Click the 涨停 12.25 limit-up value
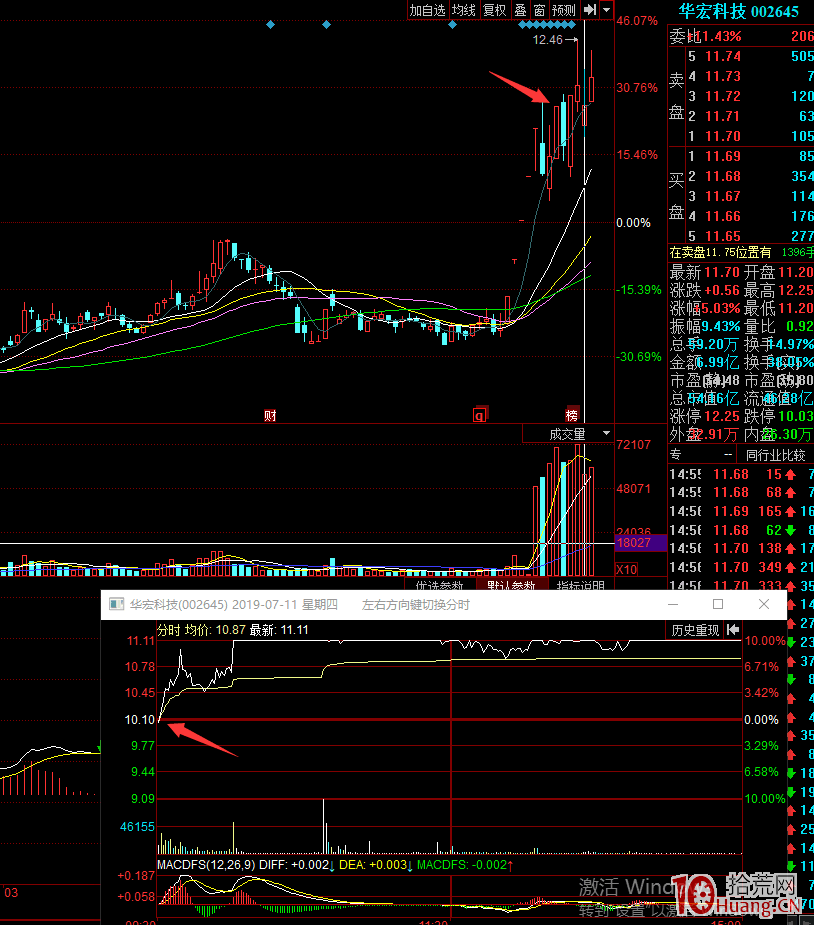This screenshot has width=814, height=925. [x=721, y=416]
